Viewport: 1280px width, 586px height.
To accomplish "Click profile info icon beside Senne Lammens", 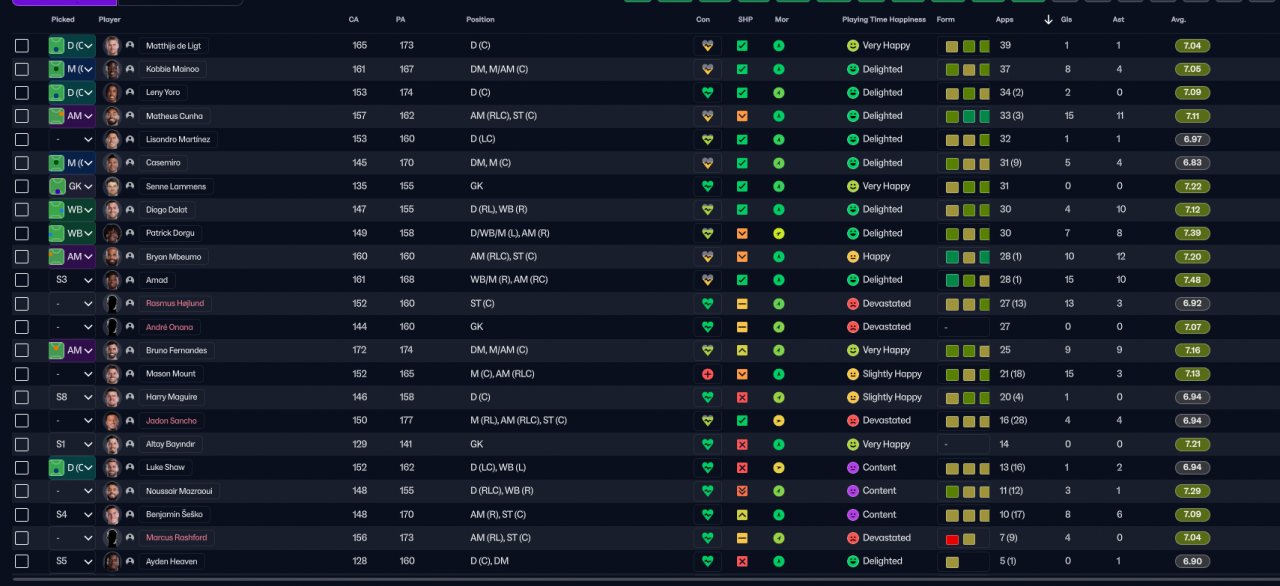I will (130, 186).
